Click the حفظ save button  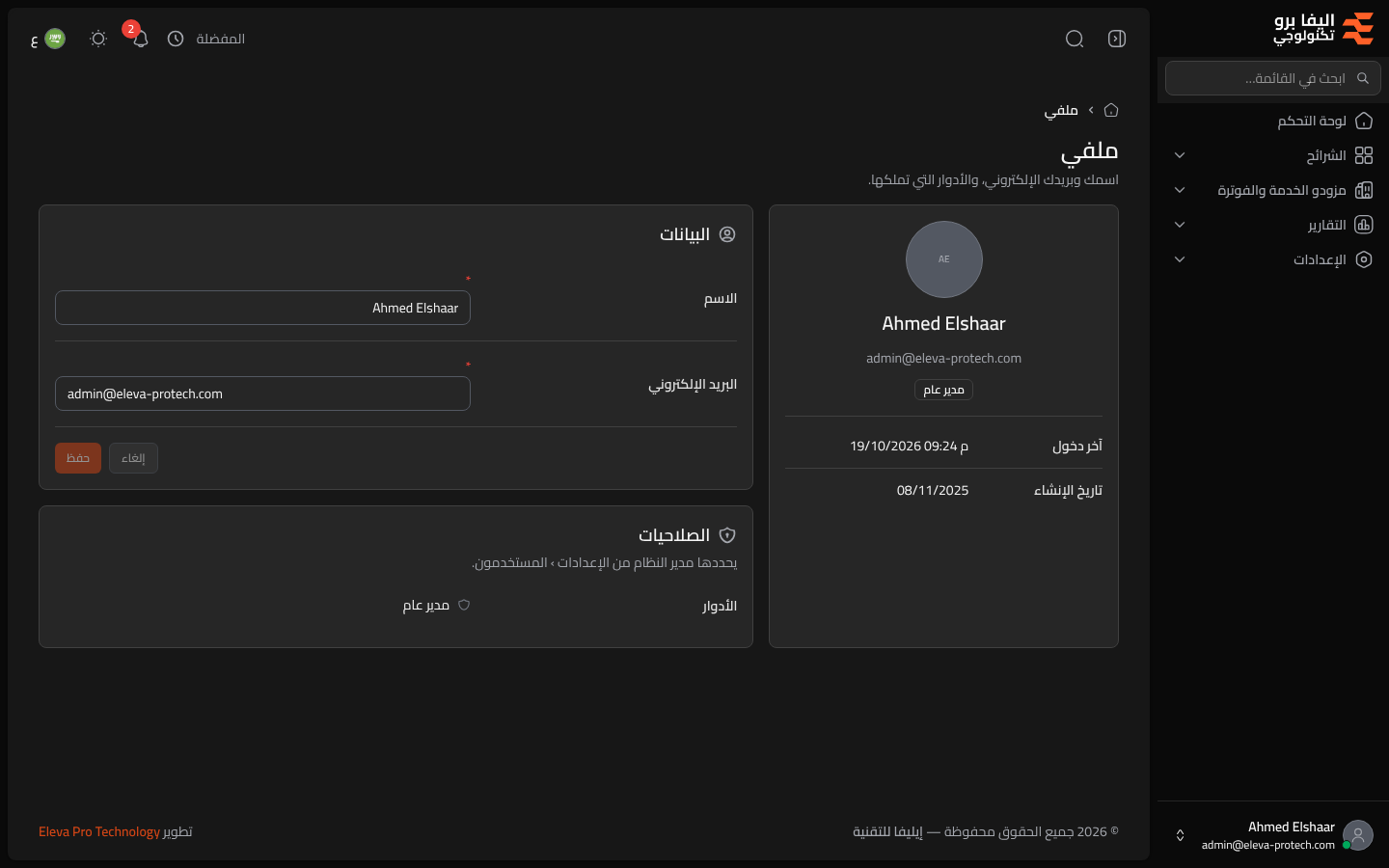pos(78,458)
